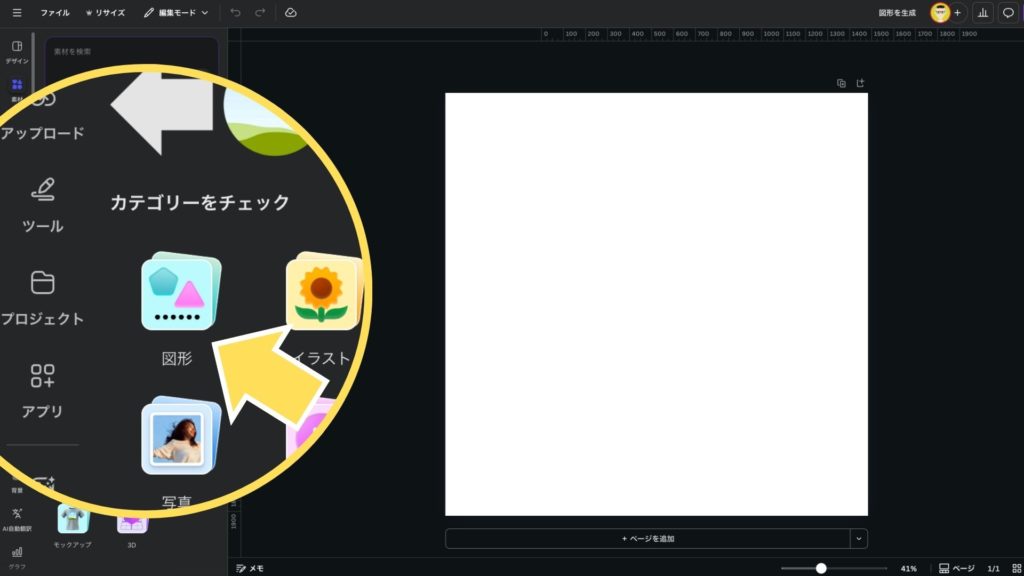The width and height of the screenshot is (1024, 576).
Task: Click the zoom slider handle
Action: click(x=821, y=568)
